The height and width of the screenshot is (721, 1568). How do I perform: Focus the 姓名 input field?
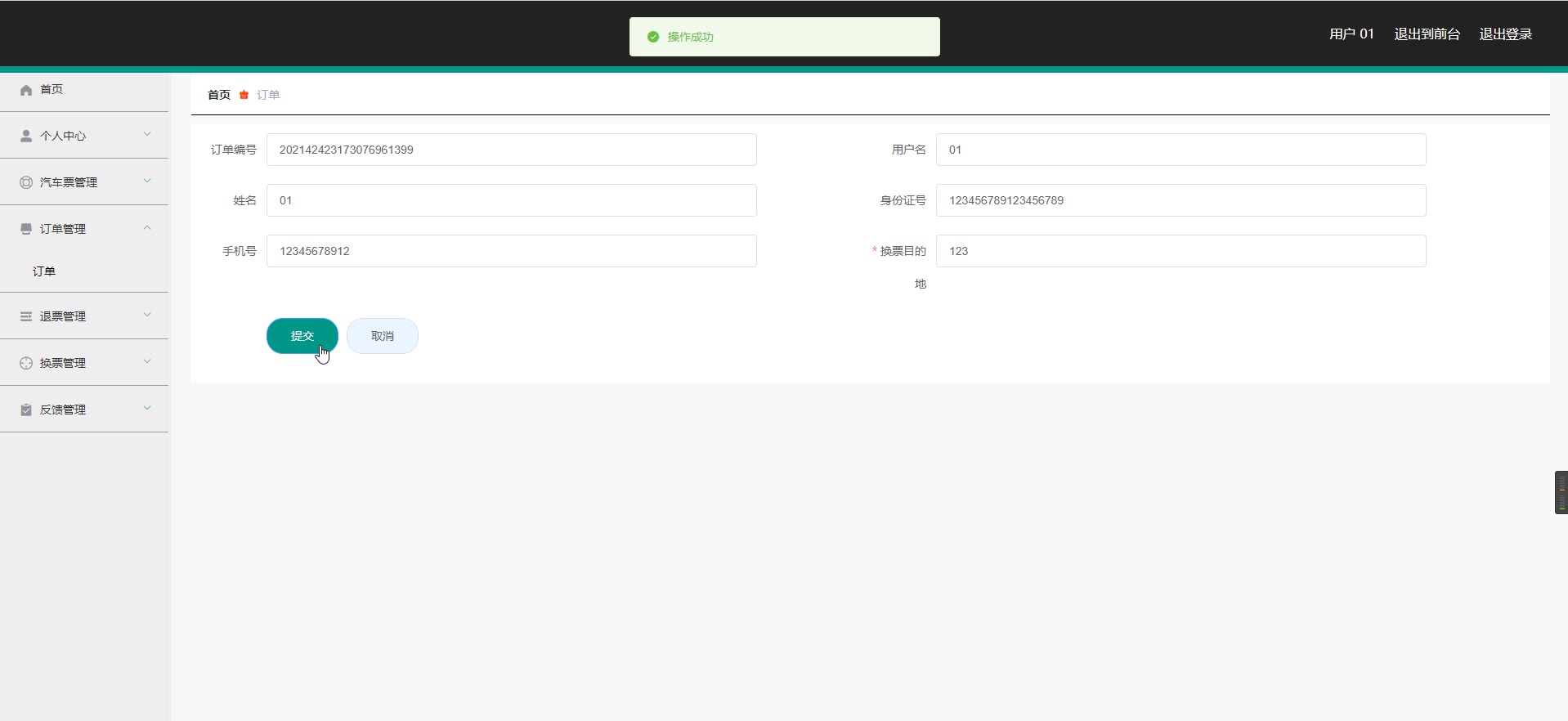point(512,200)
